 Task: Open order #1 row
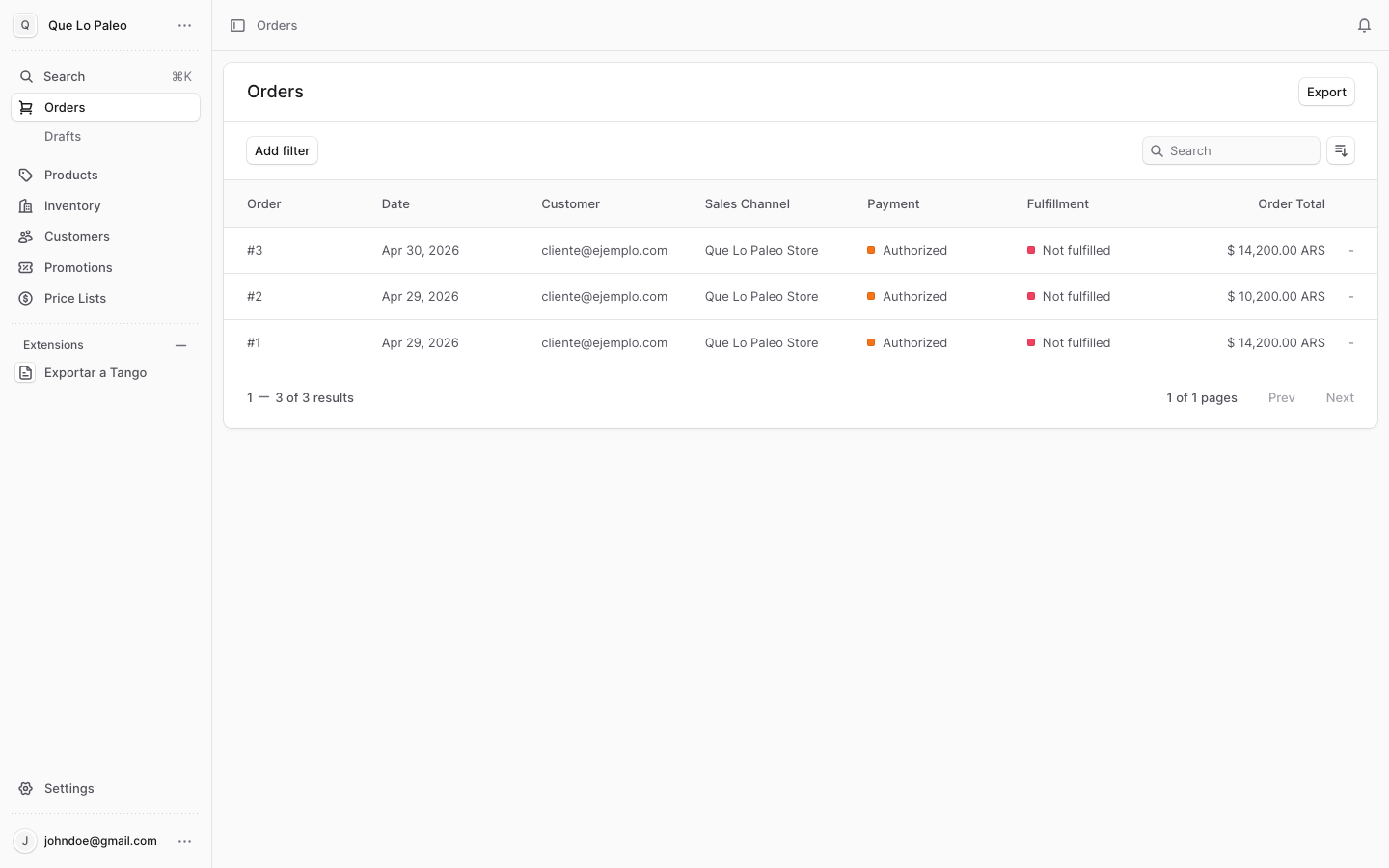click(801, 342)
